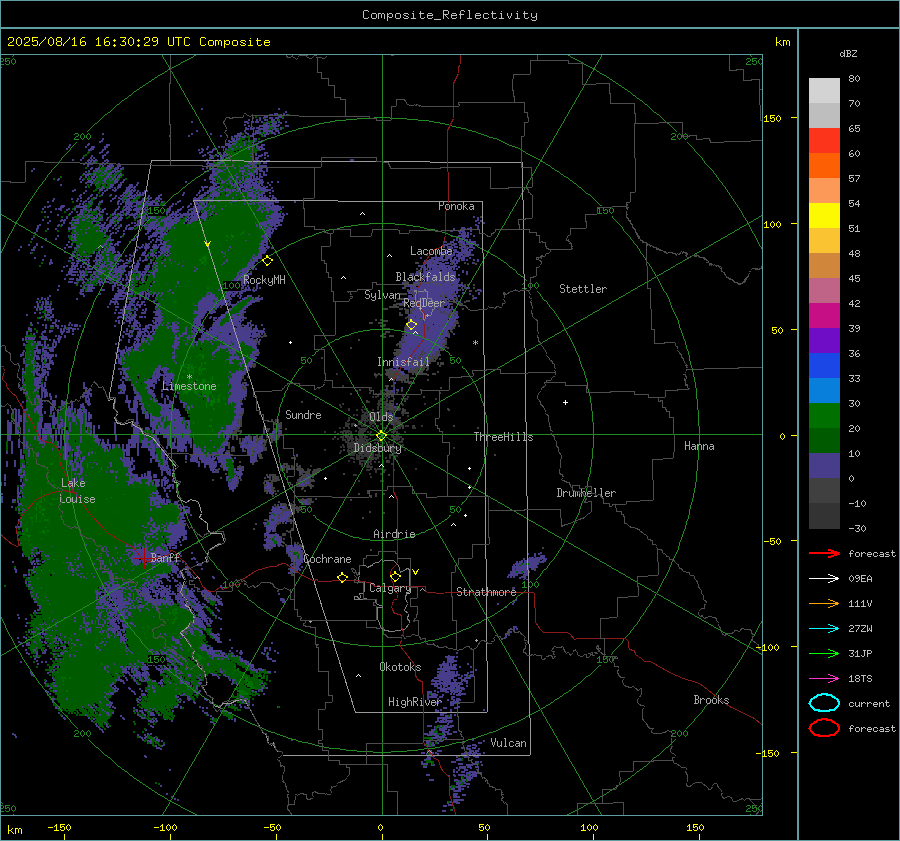Viewport: 900px width, 841px height.
Task: Click the white plus marker east of ThreeHills
Action: [565, 402]
